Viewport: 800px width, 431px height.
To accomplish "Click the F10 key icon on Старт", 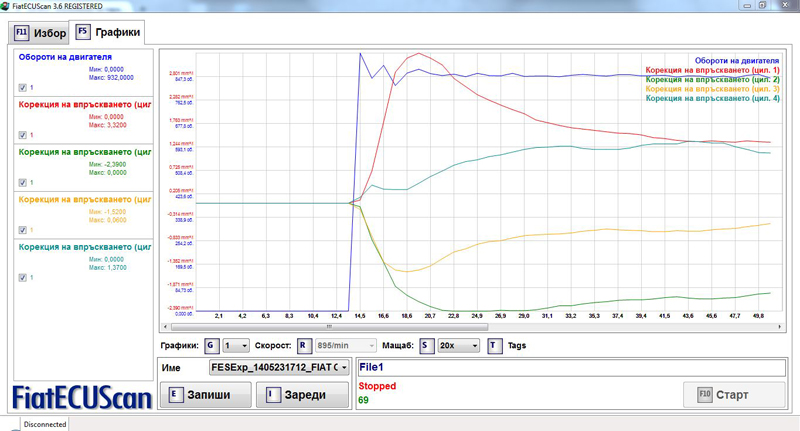I will (x=705, y=394).
